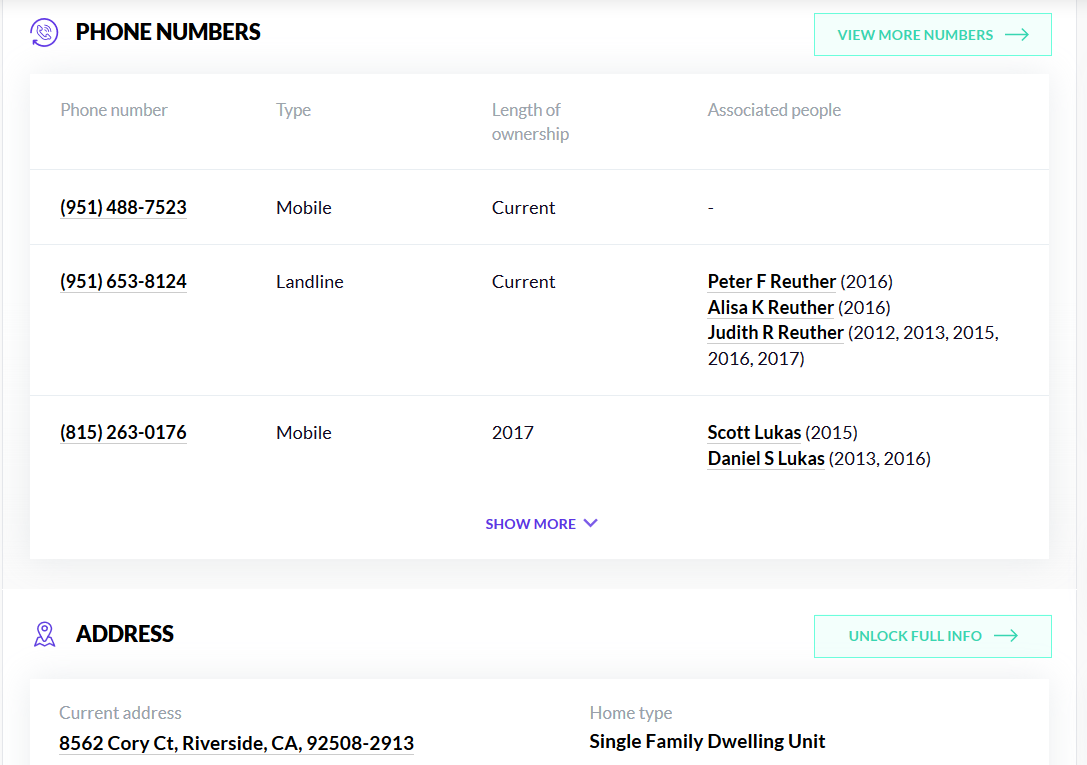Click the circled phone icon beside PHONE NUMBERS heading
This screenshot has height=765, width=1087.
44,32
